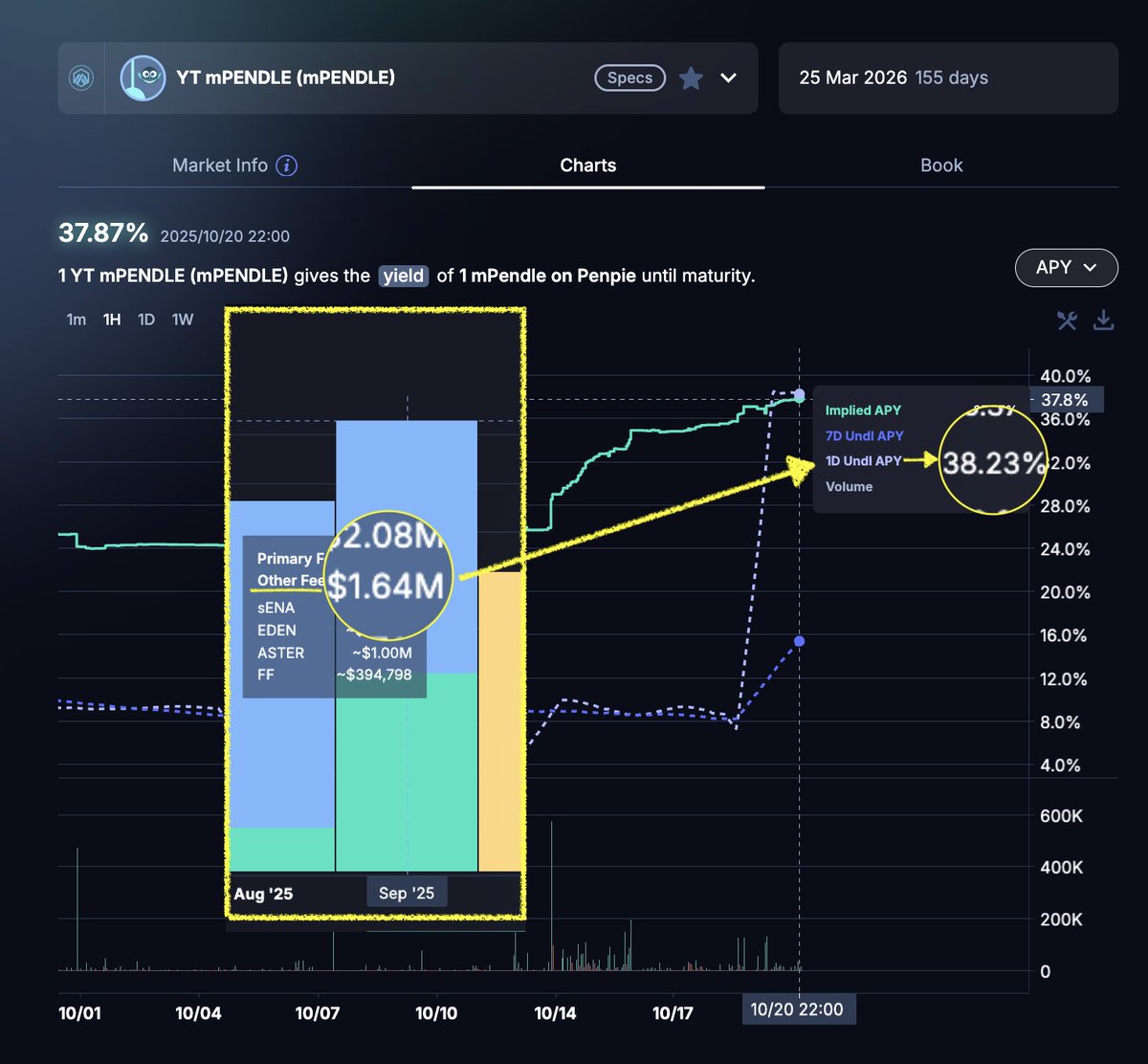
Task: Click the 1D Undl APY chart point marker
Action: tap(800, 394)
